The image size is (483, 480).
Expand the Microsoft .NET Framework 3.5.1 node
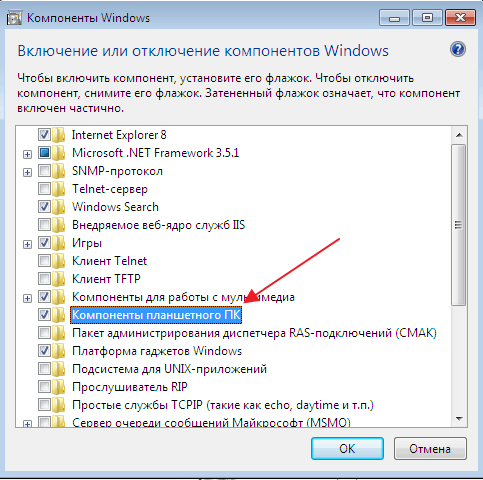click(27, 154)
